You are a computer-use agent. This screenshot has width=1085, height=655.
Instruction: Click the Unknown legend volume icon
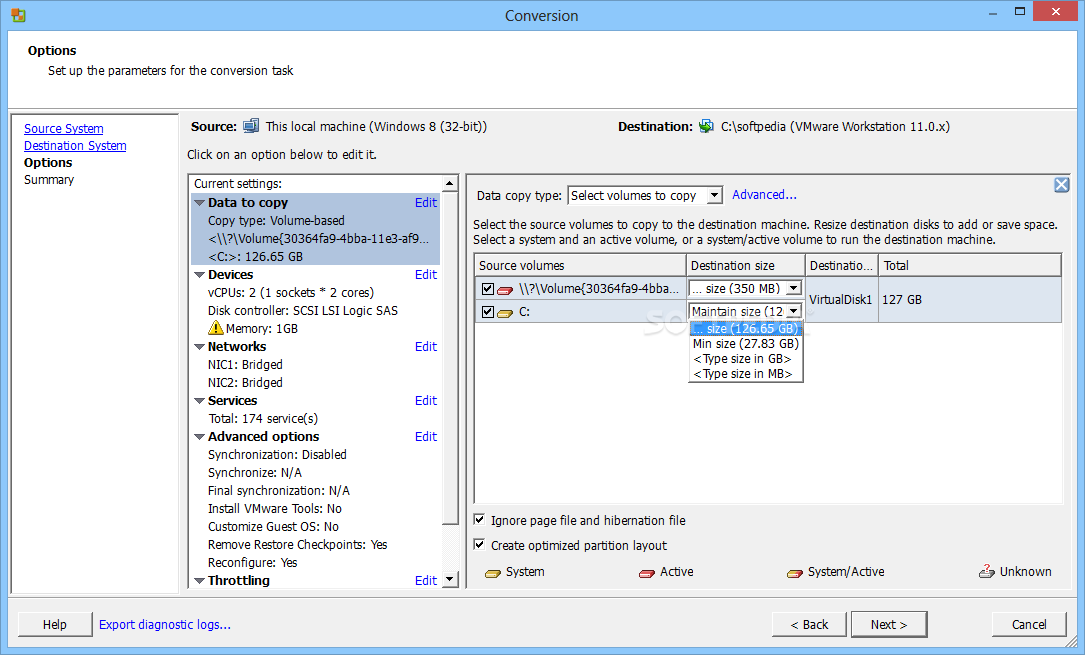(987, 571)
